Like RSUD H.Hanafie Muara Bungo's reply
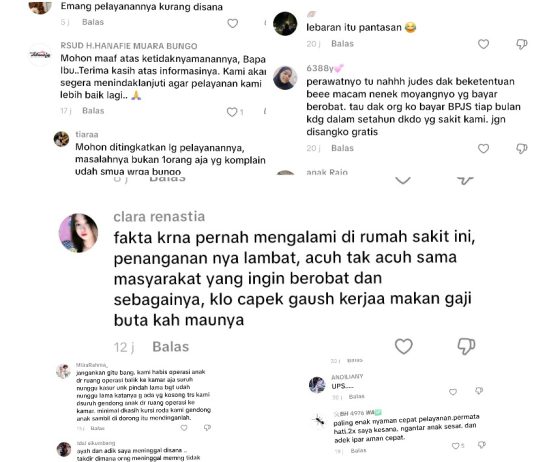 [232, 112]
